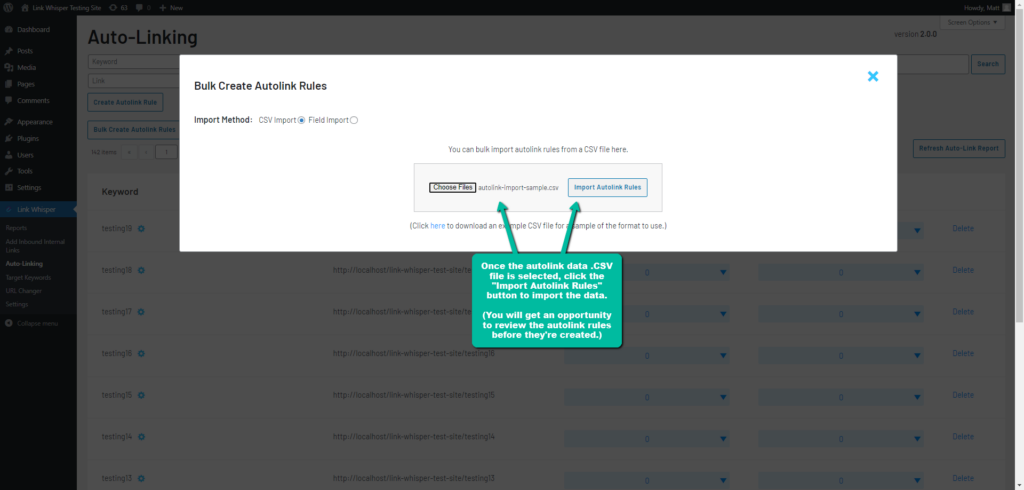The width and height of the screenshot is (1024, 490).
Task: Delete the testing15 autolink rule
Action: click(x=963, y=395)
